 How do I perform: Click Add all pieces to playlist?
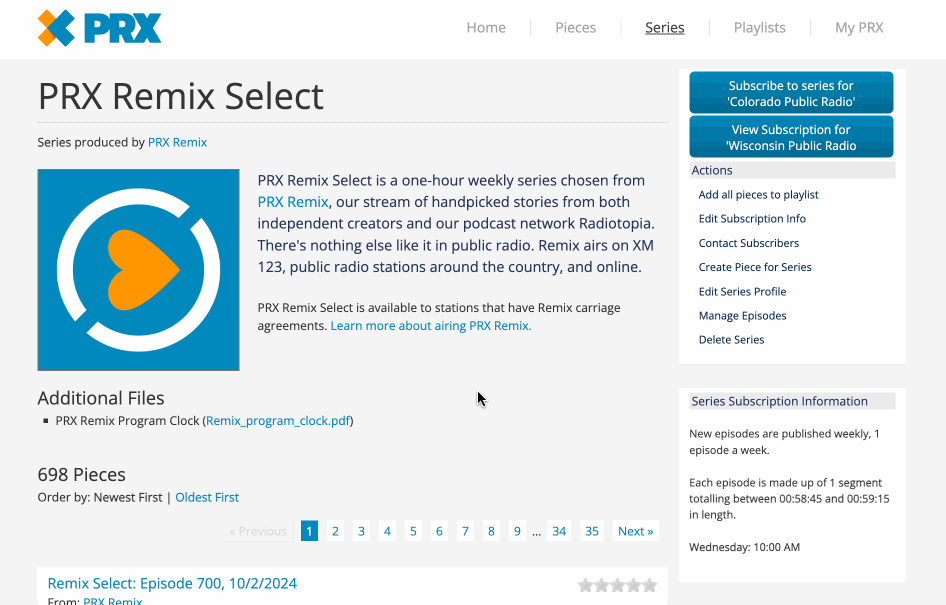tap(758, 195)
